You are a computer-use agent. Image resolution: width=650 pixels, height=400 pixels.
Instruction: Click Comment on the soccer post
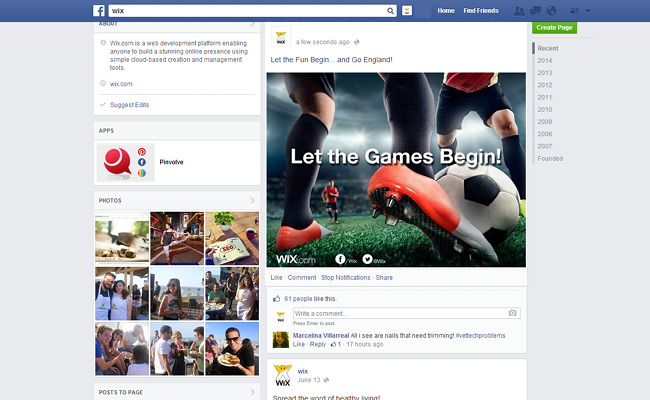(x=302, y=278)
